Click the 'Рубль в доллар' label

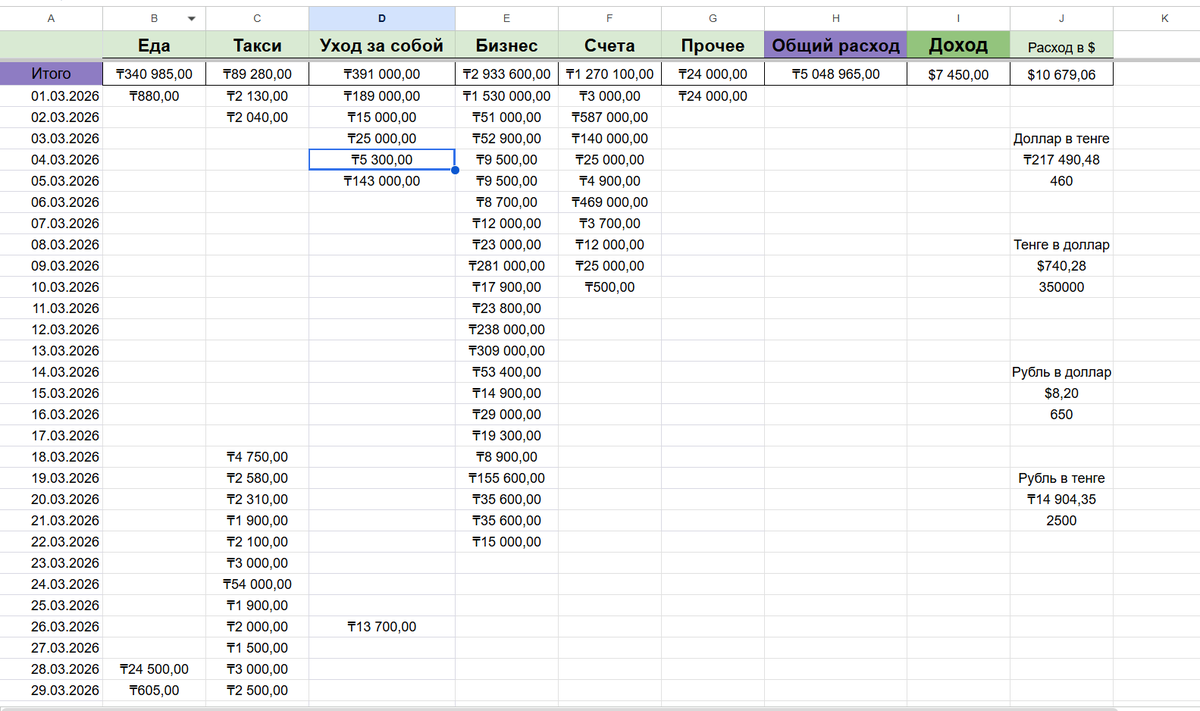1061,372
